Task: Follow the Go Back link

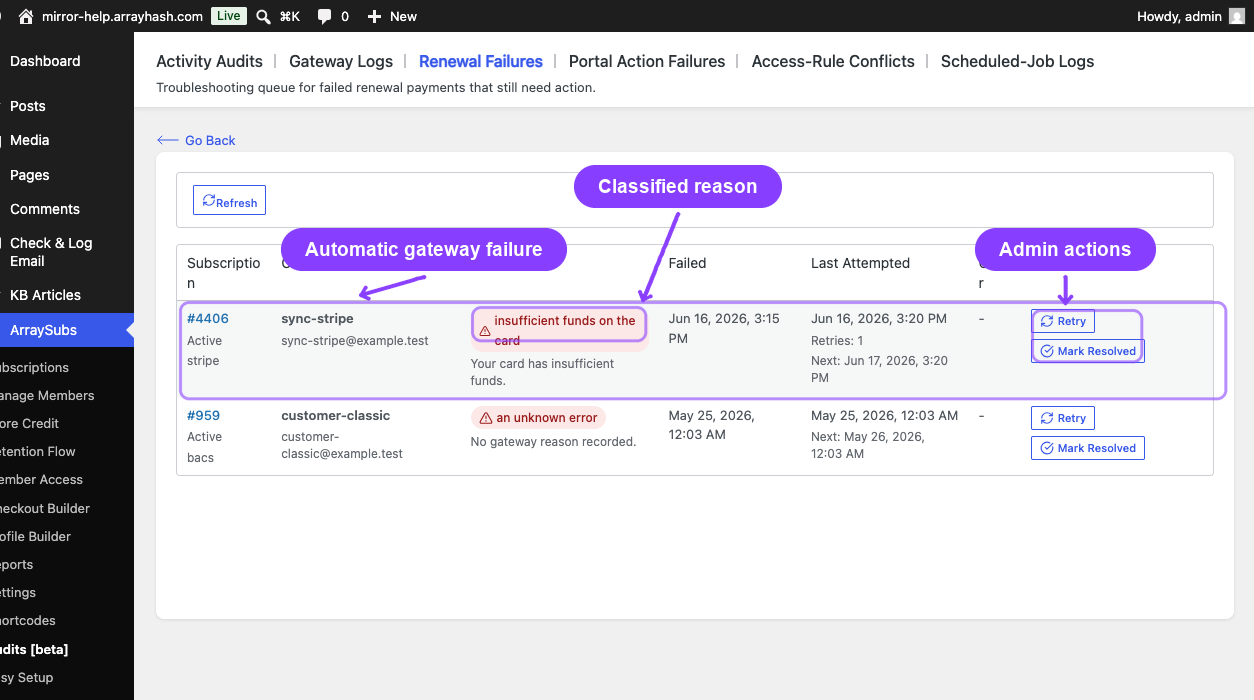Action: [196, 140]
